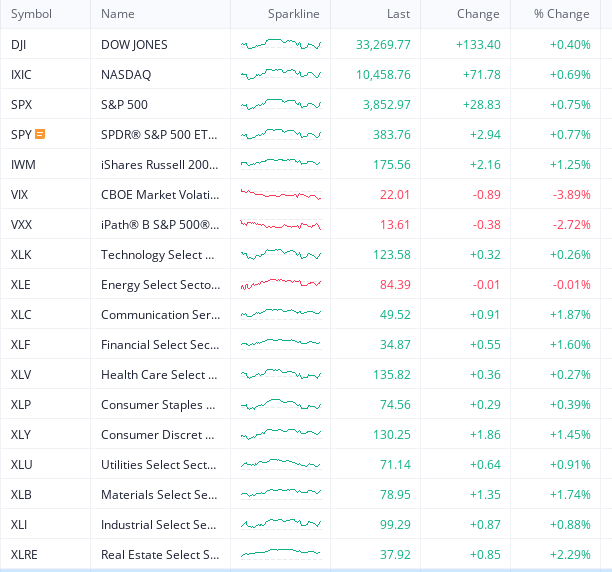Click the Real Estate Select S... name
The height and width of the screenshot is (572, 612).
pyautogui.click(x=160, y=555)
